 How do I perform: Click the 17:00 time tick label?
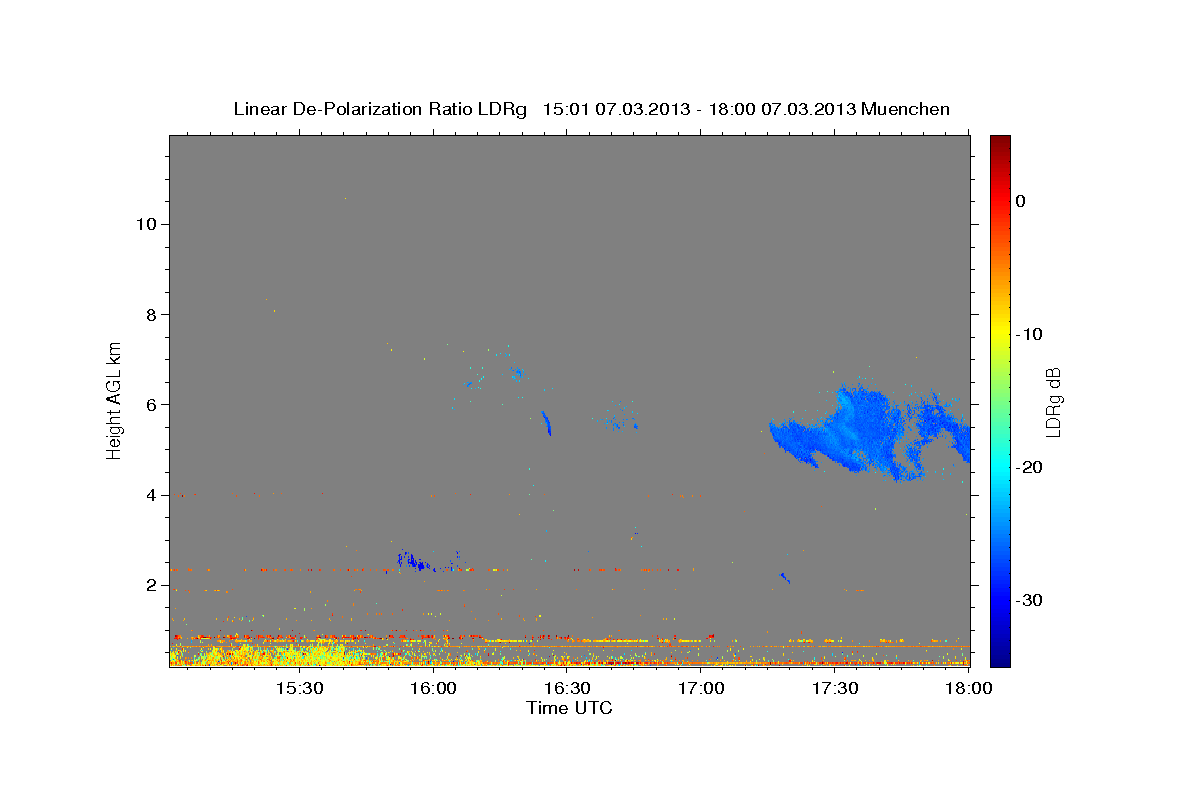701,688
